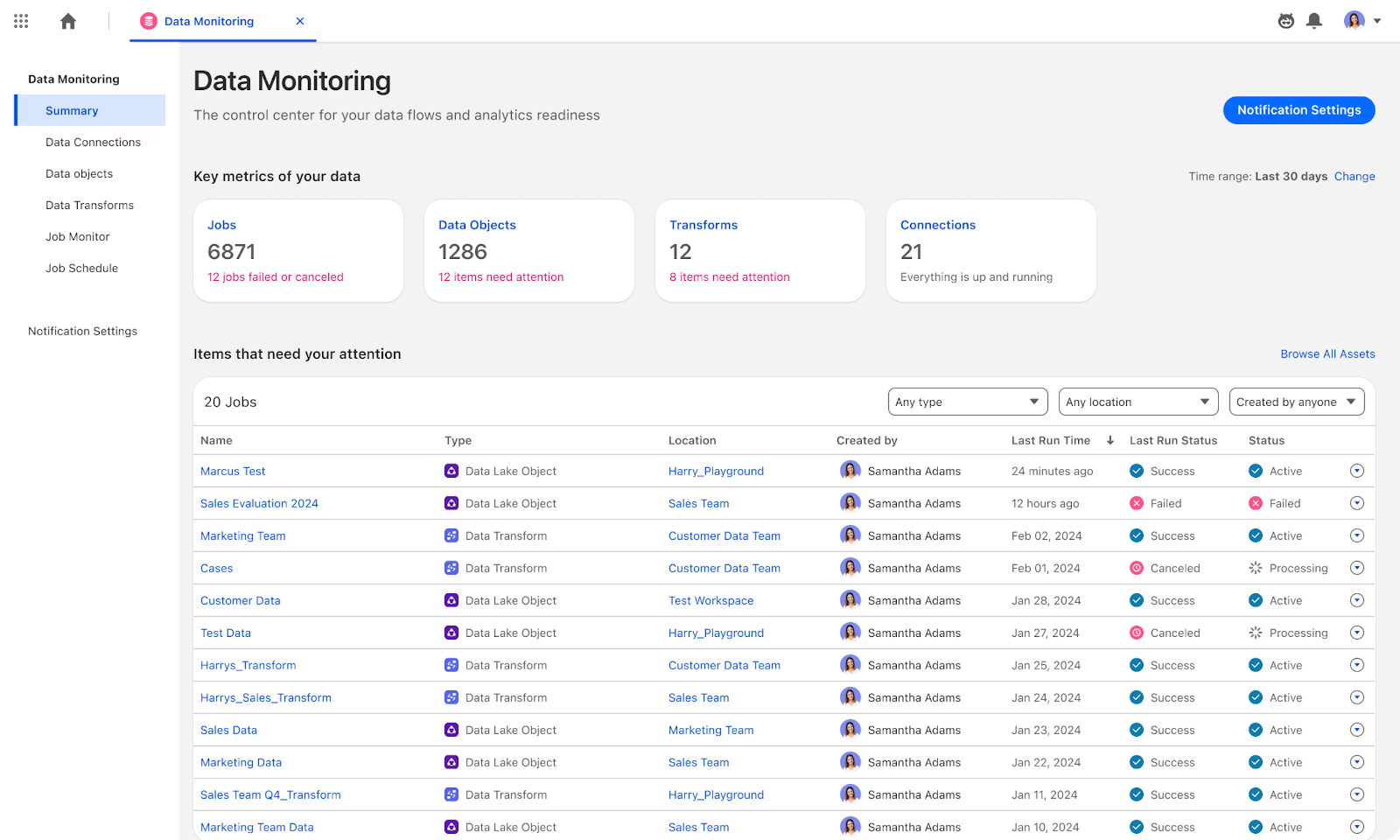Screen dimensions: 1400x840
Task: Open row actions for Marcus Test
Action: pyautogui.click(x=1356, y=471)
